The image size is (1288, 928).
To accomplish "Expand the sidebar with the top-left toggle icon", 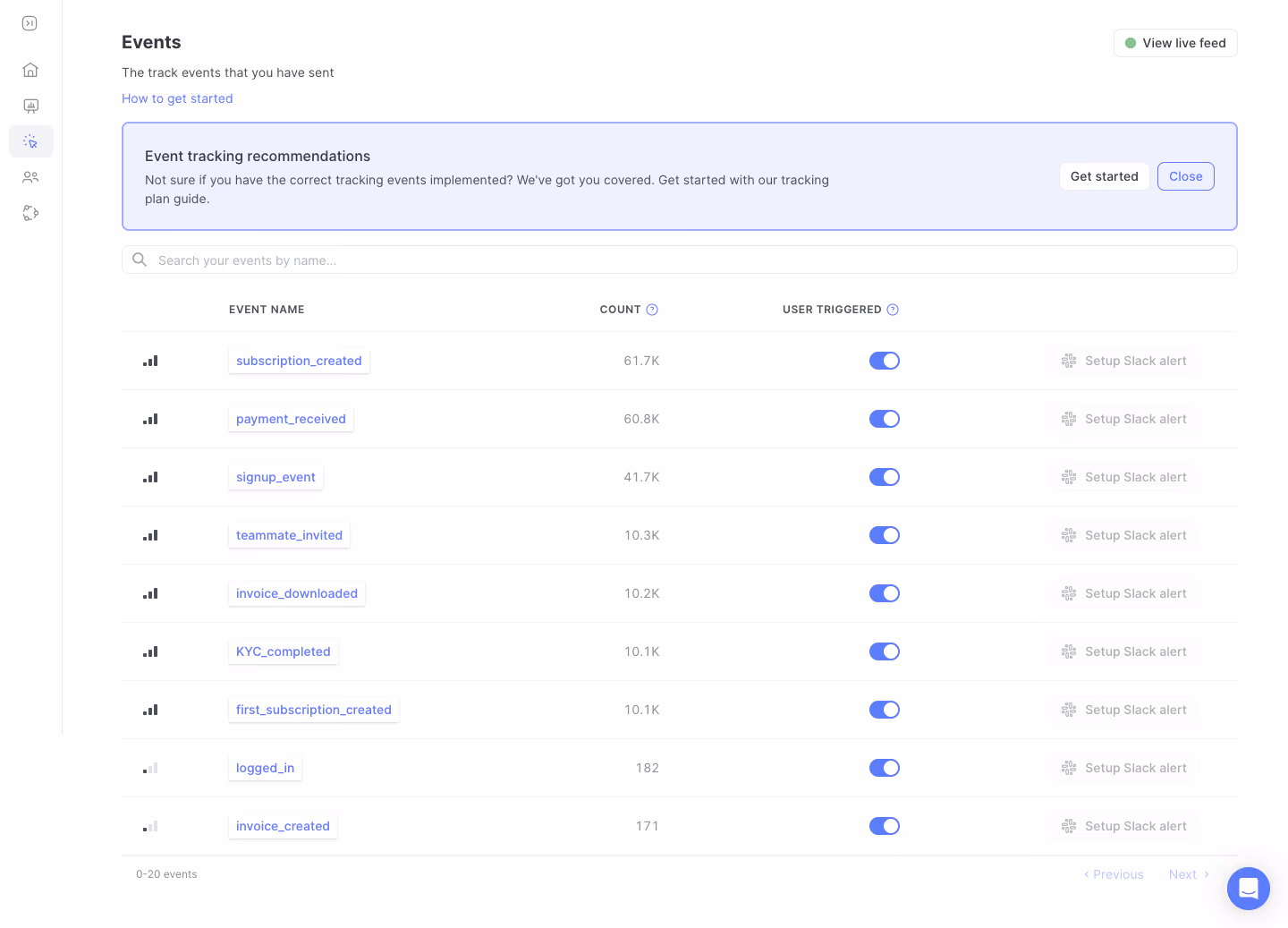I will pyautogui.click(x=30, y=23).
